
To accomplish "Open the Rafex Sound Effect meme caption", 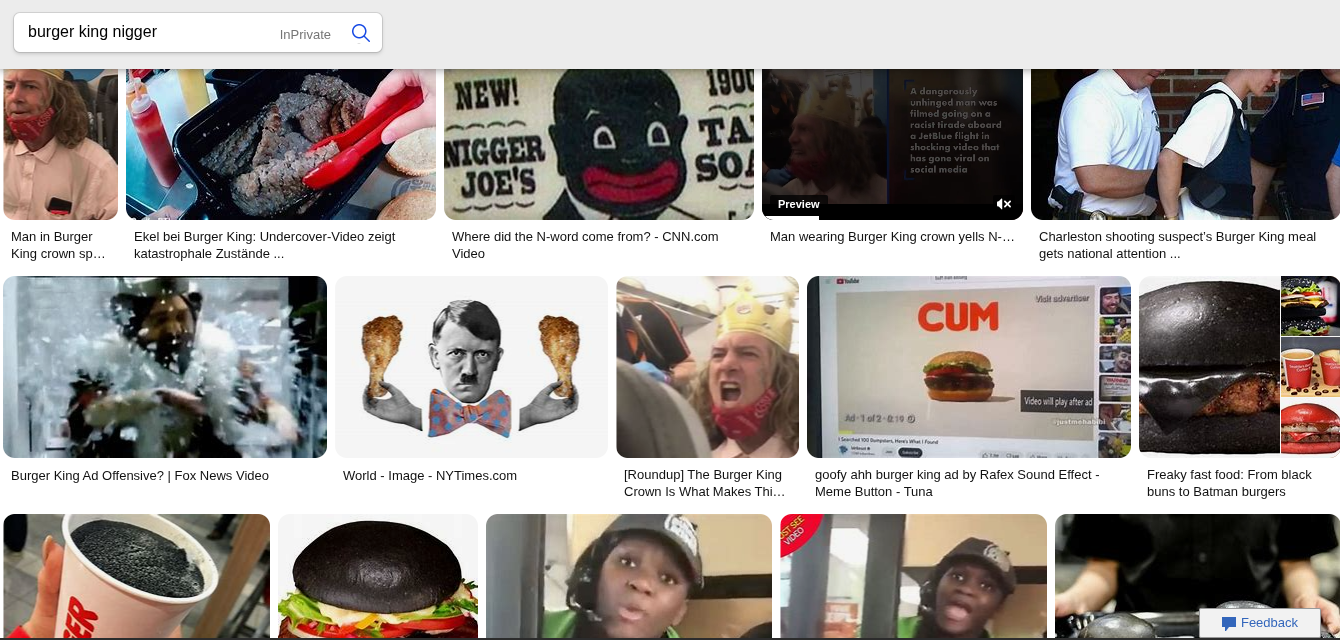I will point(957,483).
